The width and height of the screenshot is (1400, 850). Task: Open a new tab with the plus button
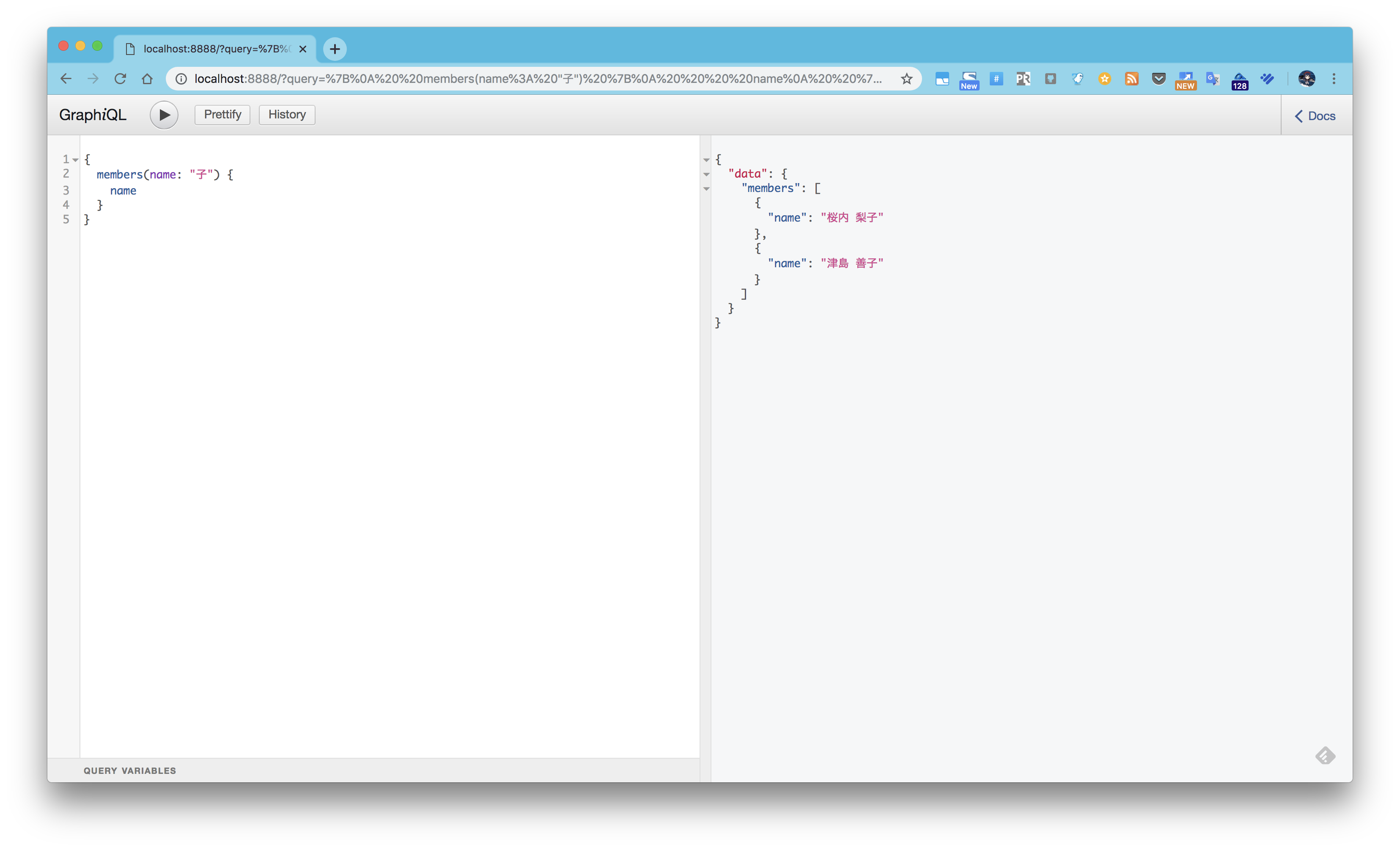tap(335, 49)
